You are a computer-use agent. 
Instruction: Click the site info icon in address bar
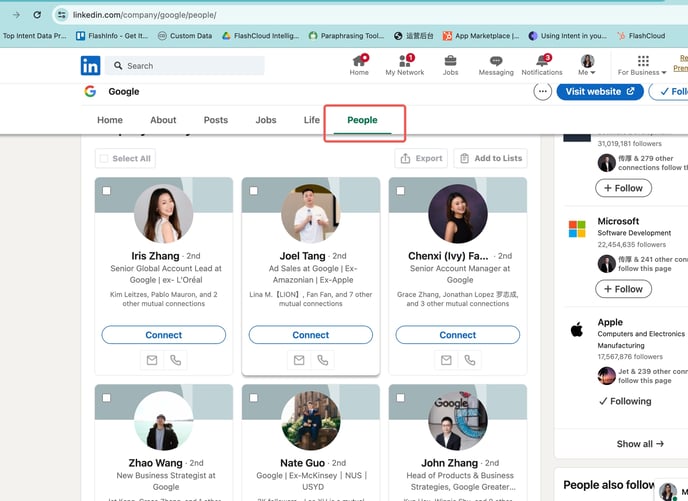(61, 15)
